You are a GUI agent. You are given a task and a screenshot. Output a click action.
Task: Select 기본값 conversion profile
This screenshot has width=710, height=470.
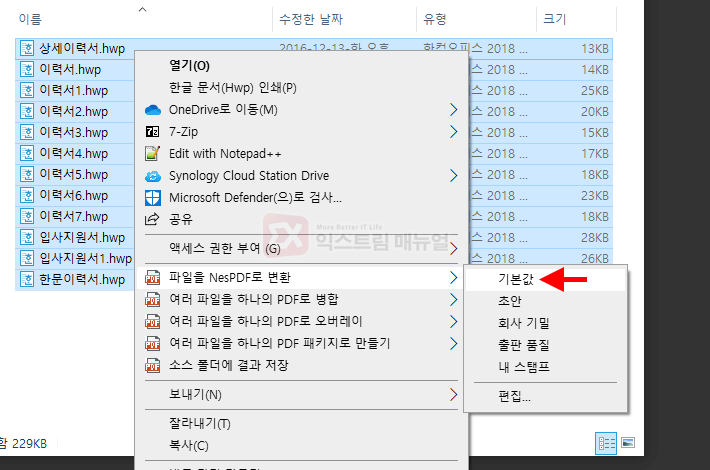click(x=515, y=279)
